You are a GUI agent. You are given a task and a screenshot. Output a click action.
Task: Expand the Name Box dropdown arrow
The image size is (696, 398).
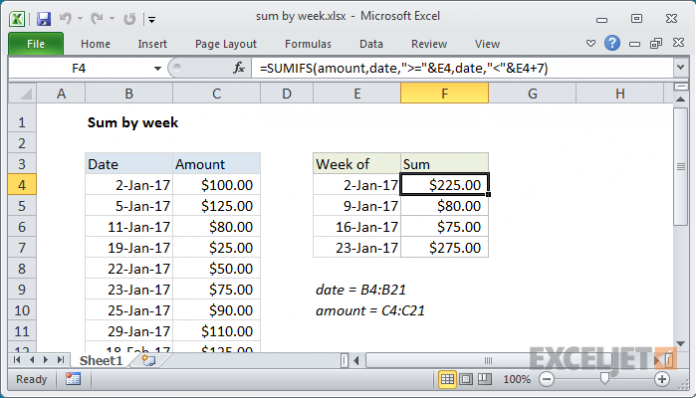point(157,68)
